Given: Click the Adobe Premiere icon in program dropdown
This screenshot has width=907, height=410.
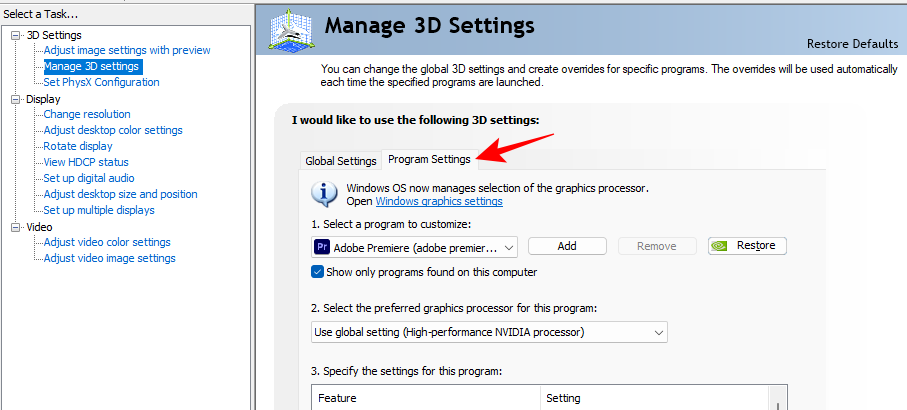Looking at the screenshot, I should [x=322, y=246].
